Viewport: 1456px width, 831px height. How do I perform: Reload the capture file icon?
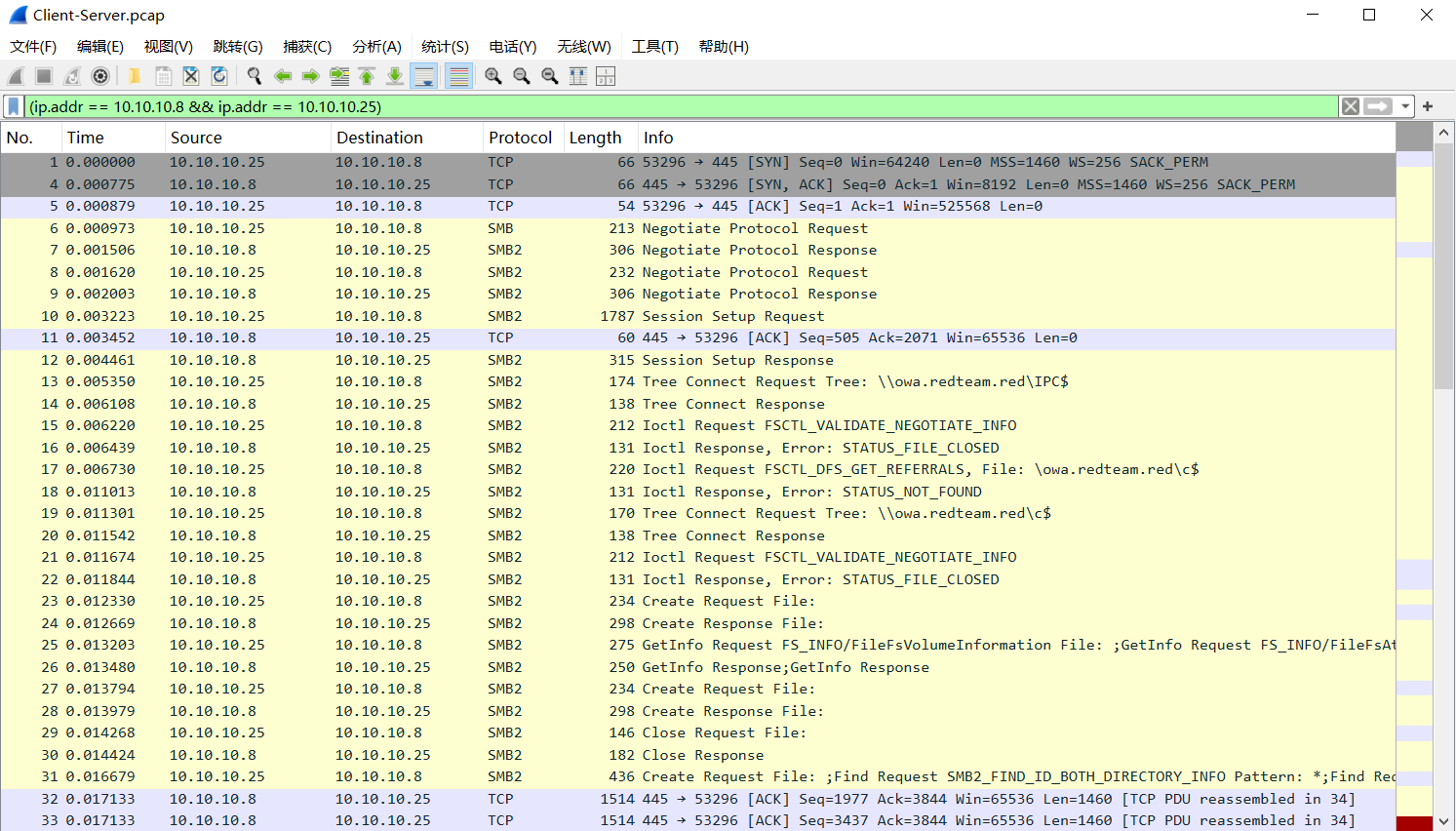219,76
